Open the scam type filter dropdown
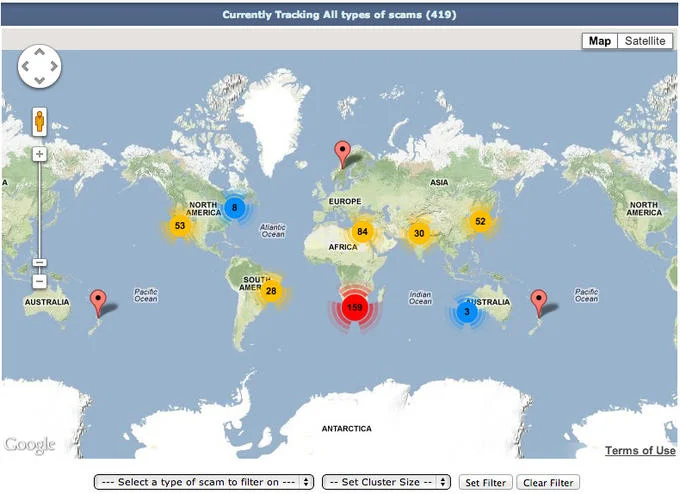680x494 pixels. (204, 482)
